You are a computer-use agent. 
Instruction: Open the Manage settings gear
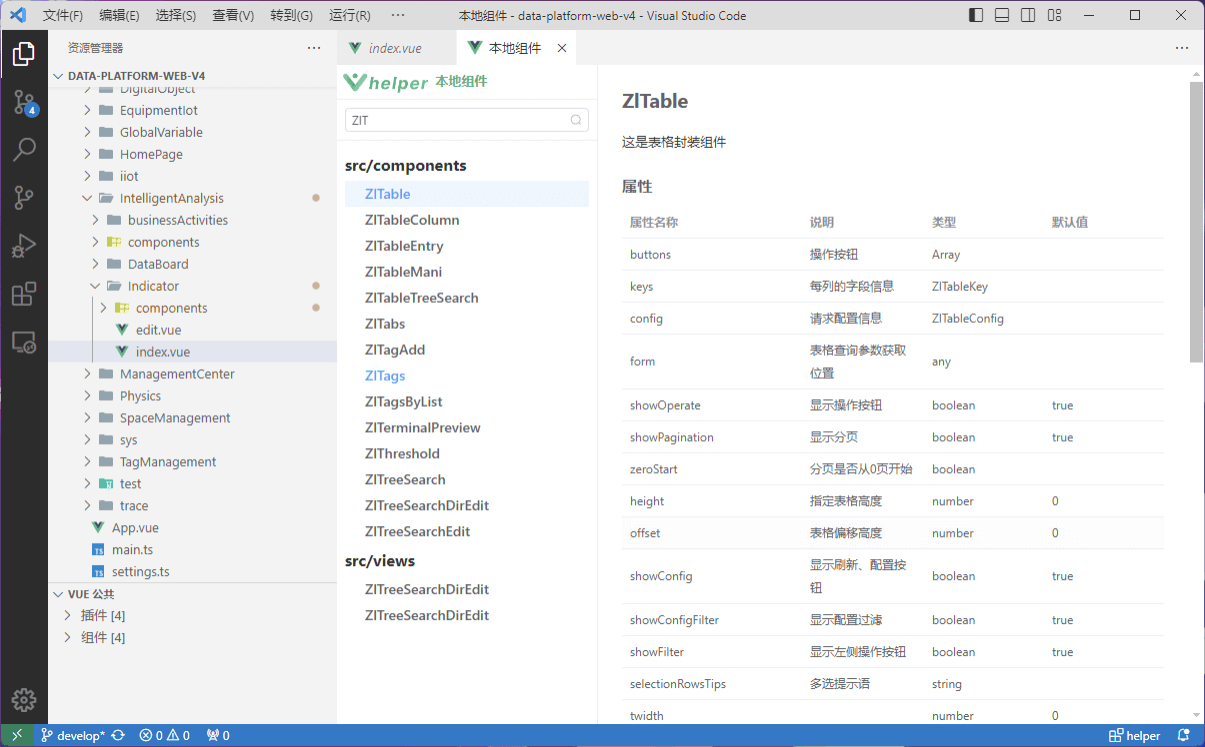pos(24,700)
